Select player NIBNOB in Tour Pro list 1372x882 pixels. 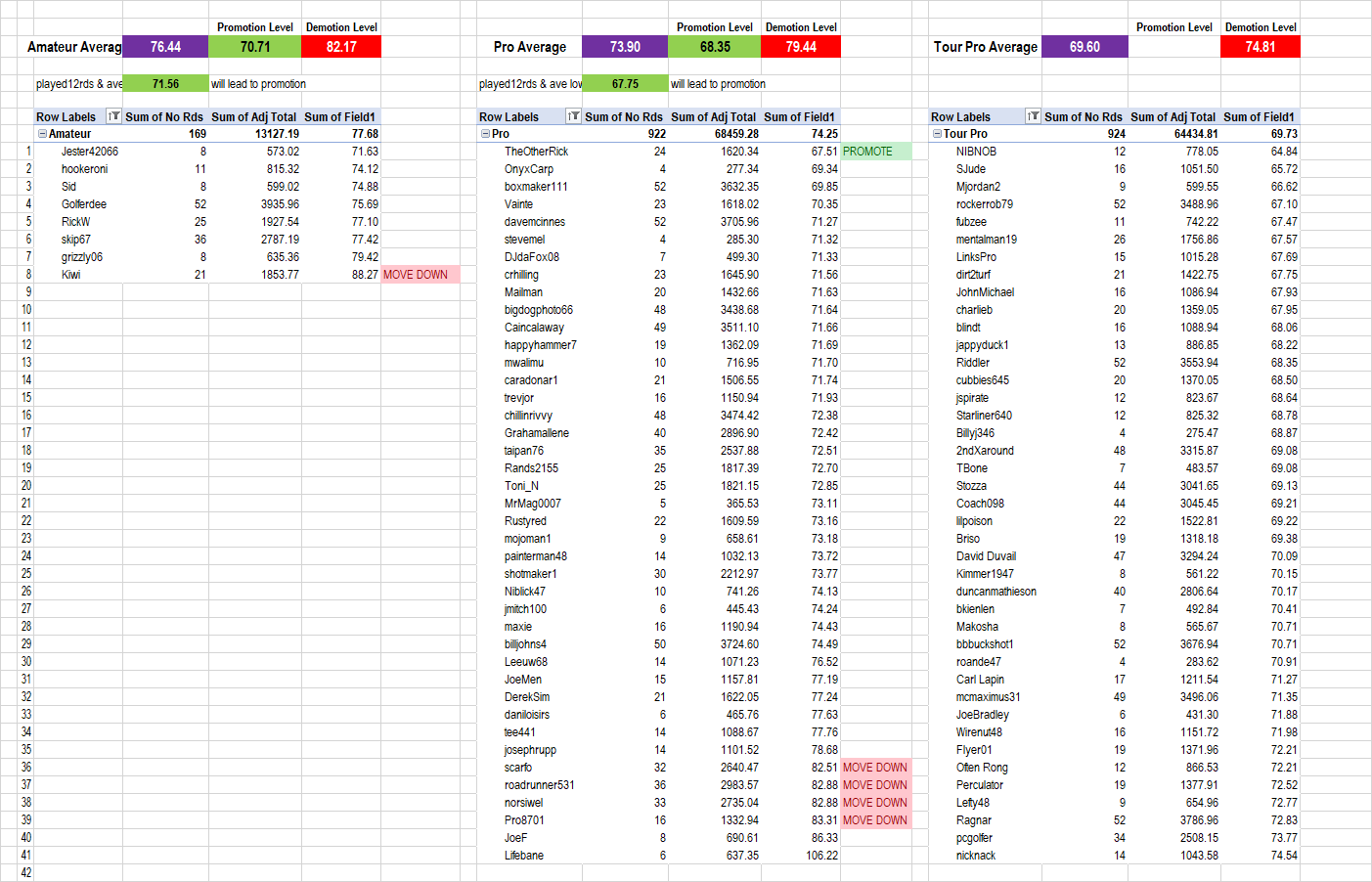(976, 152)
